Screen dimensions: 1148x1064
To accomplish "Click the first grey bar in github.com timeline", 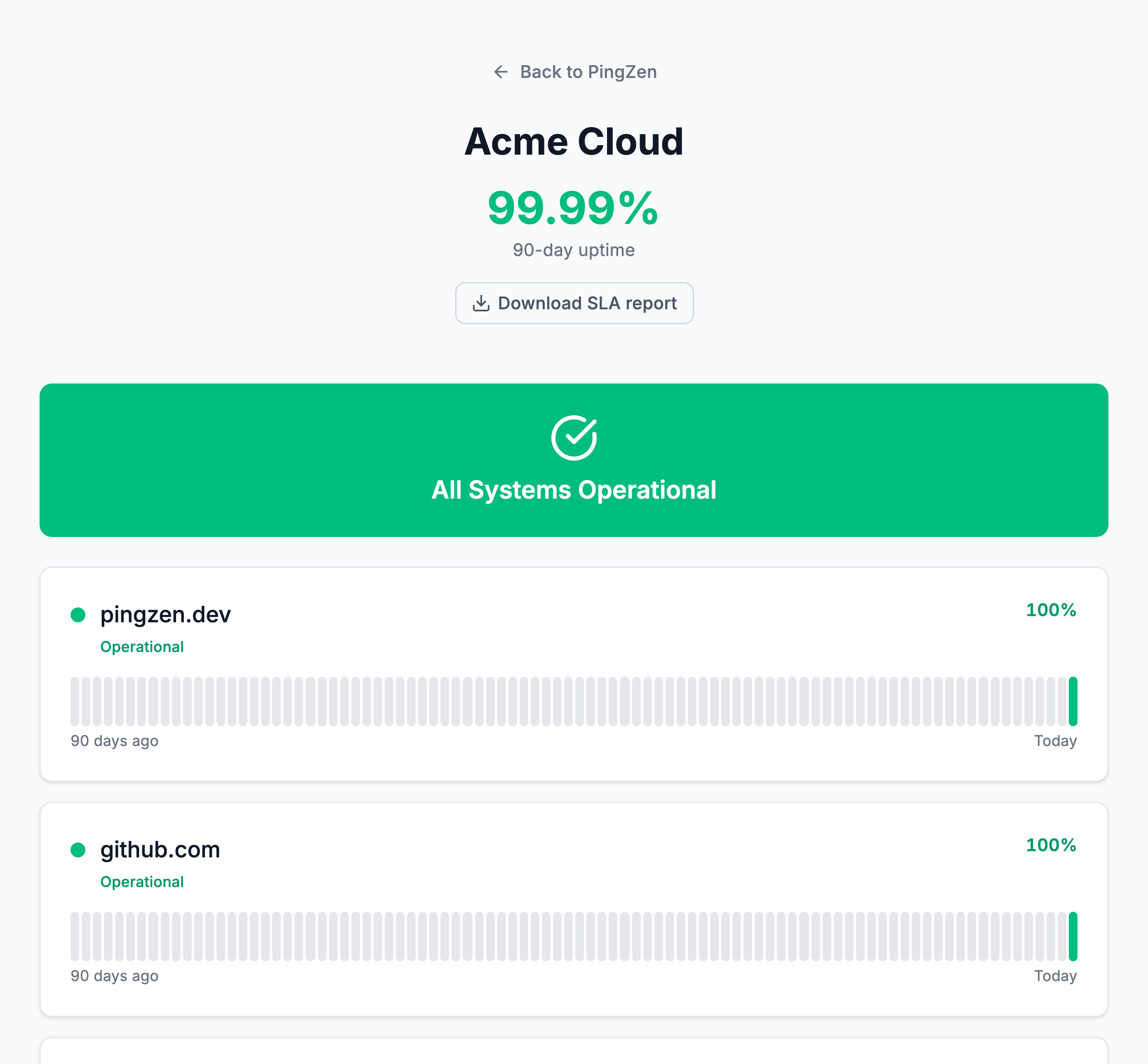I will [75, 936].
